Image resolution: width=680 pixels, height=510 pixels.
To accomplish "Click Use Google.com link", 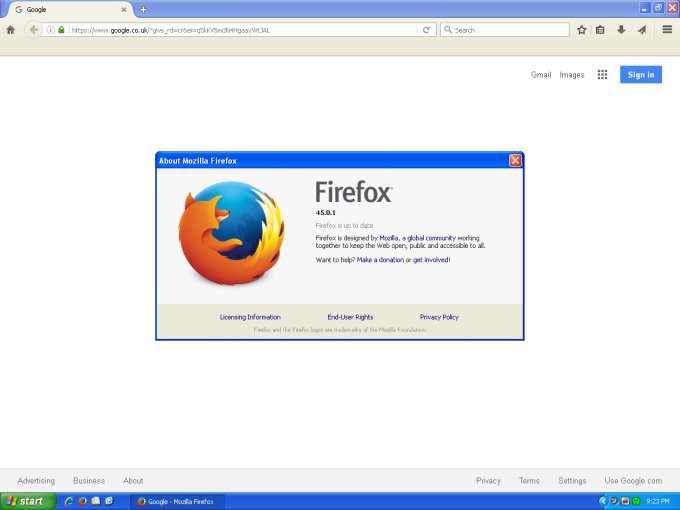I will (633, 481).
